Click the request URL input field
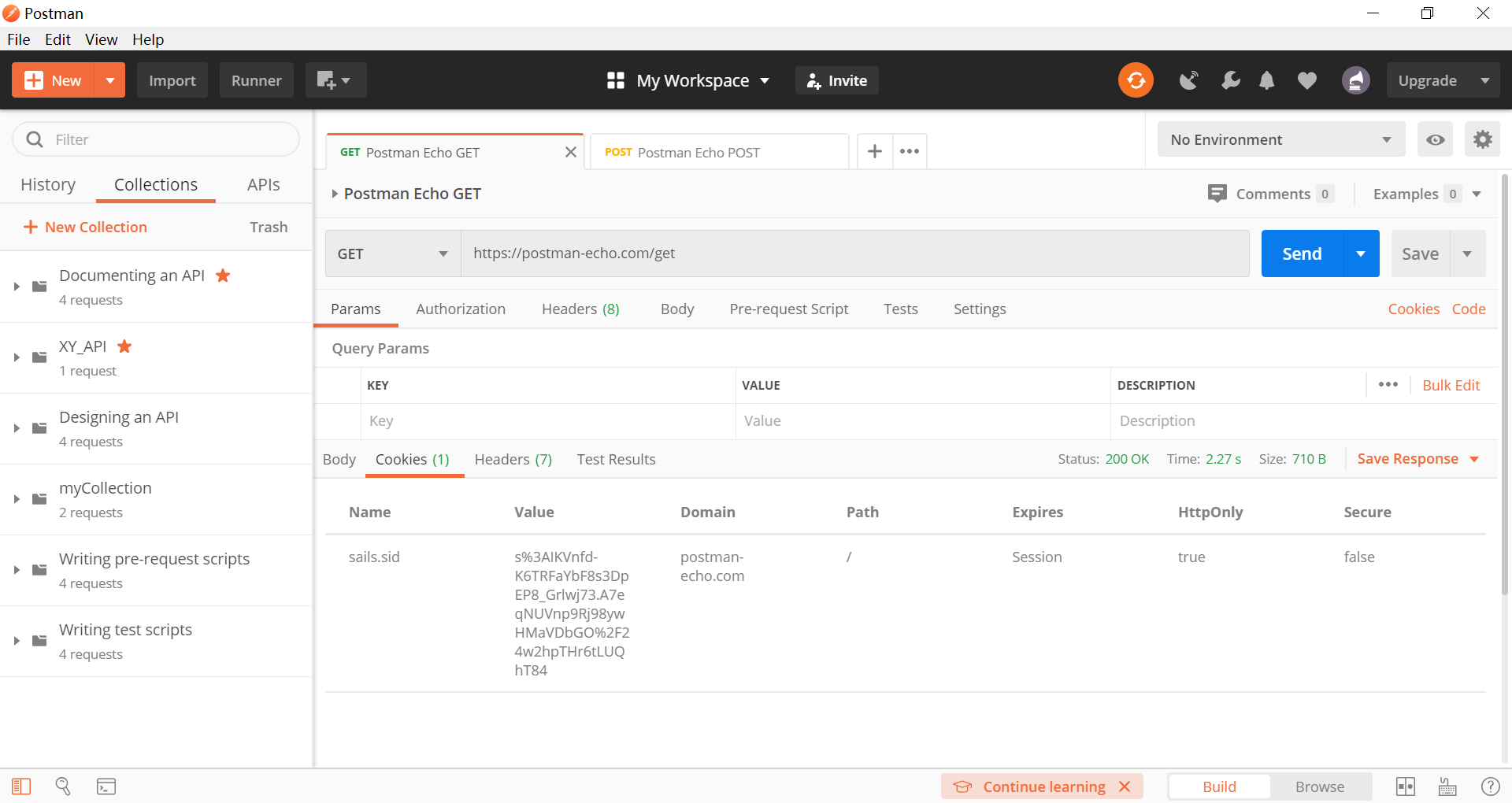This screenshot has width=1512, height=803. [855, 253]
